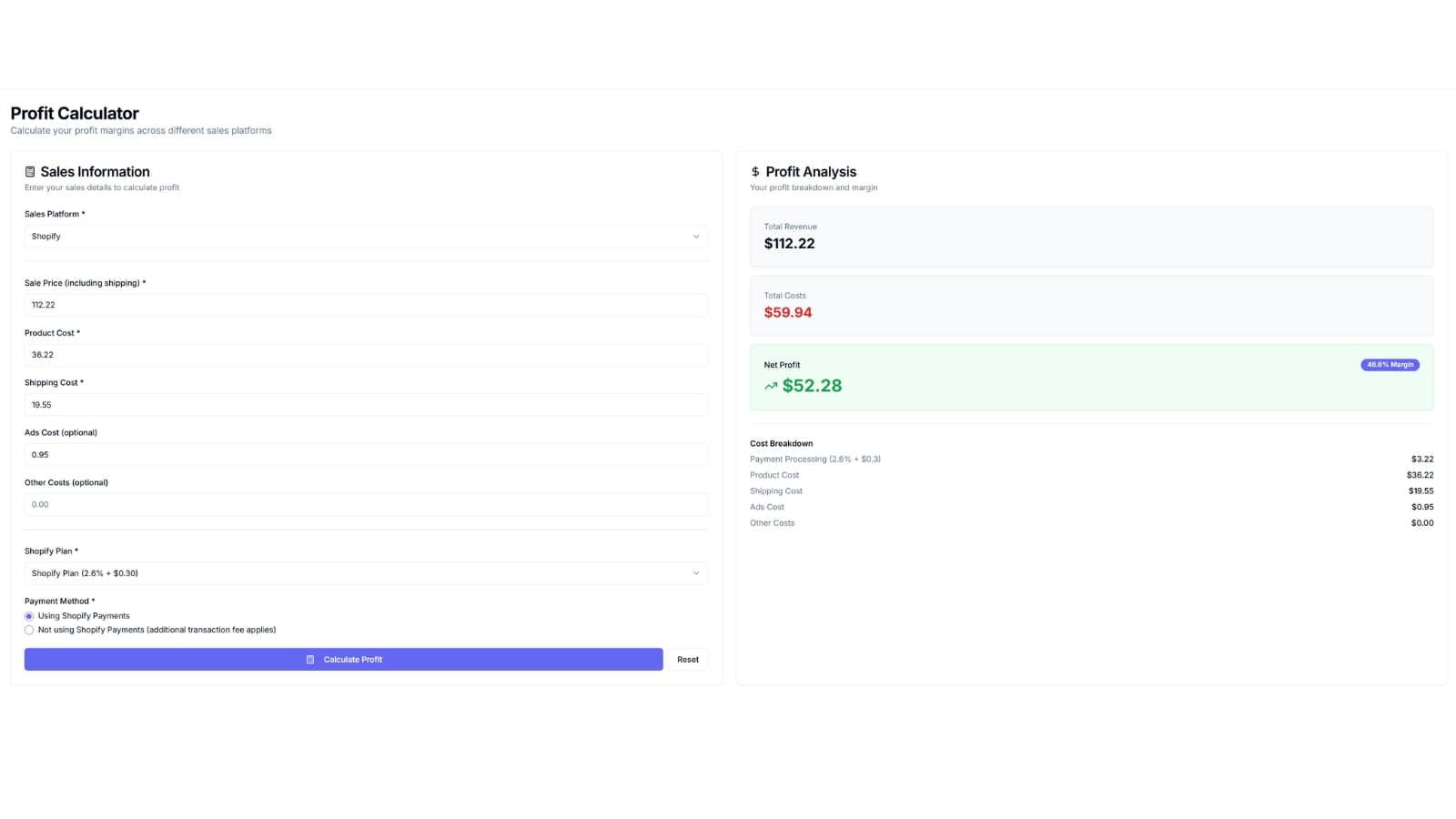Focus the Product Cost input field
1456x819 pixels.
366,355
